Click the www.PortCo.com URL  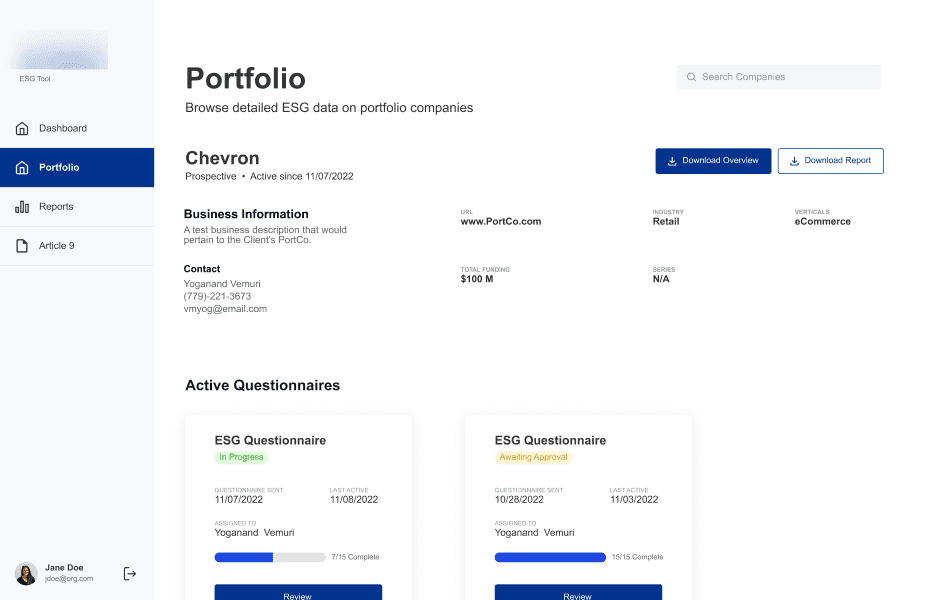click(501, 222)
